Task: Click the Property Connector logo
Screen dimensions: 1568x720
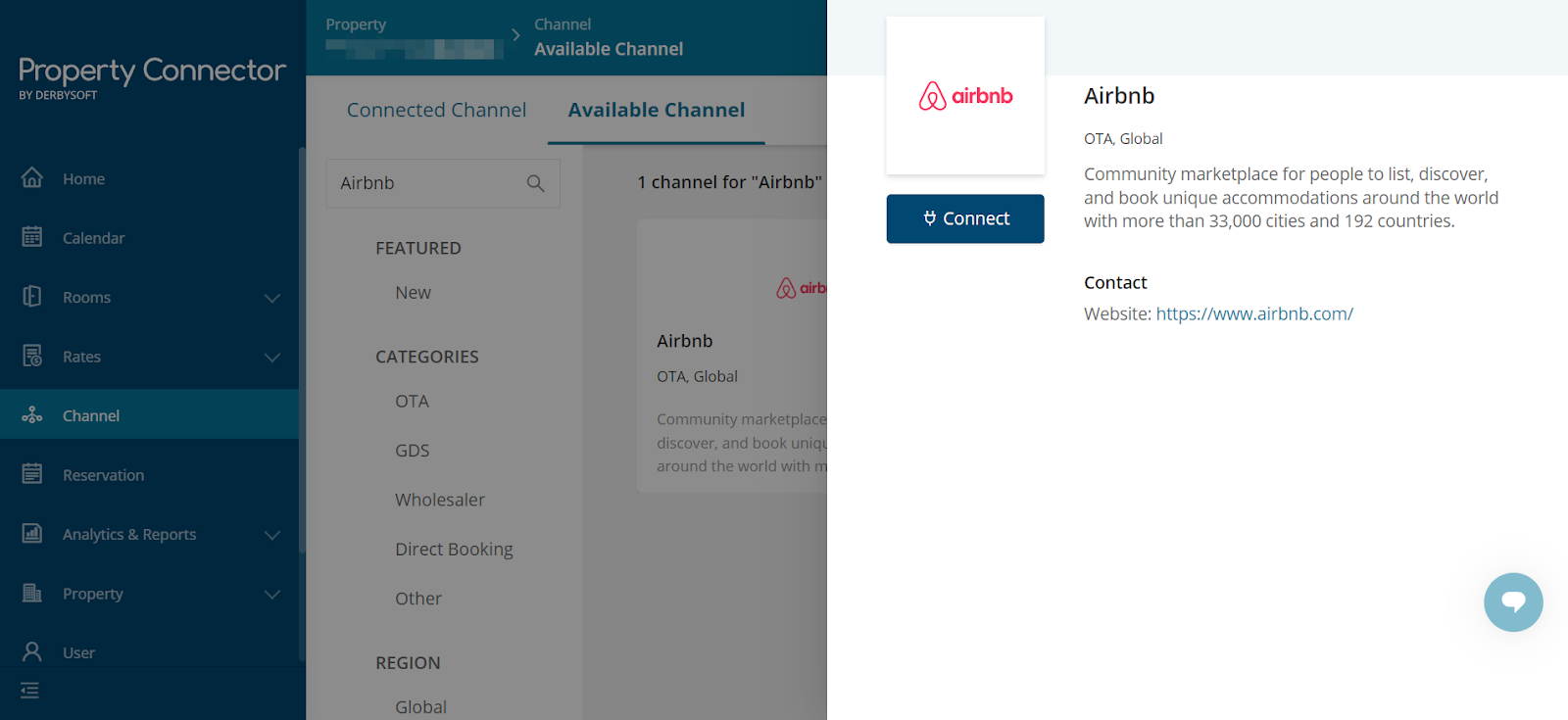Action: pos(152,76)
